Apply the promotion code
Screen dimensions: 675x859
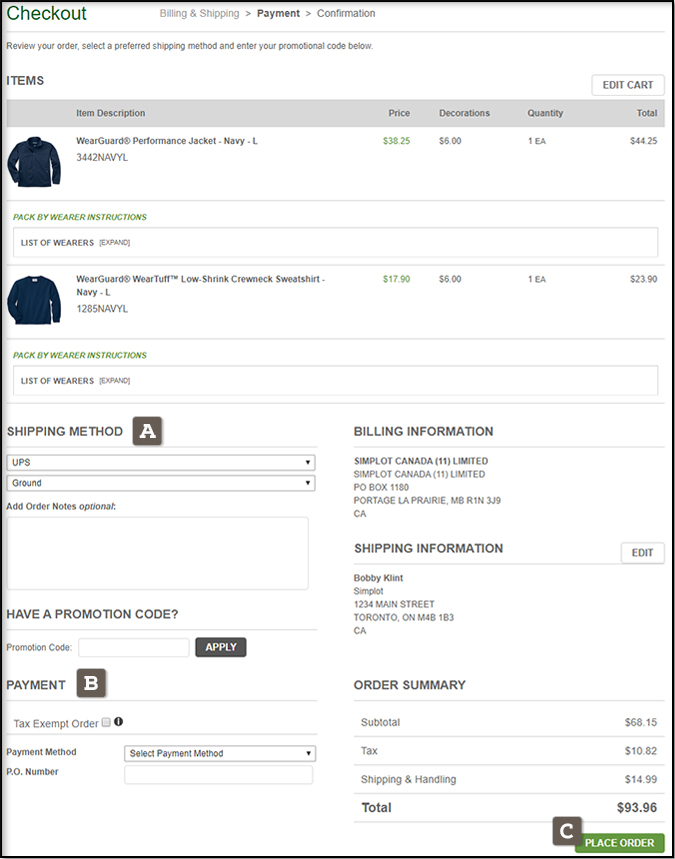[x=220, y=647]
